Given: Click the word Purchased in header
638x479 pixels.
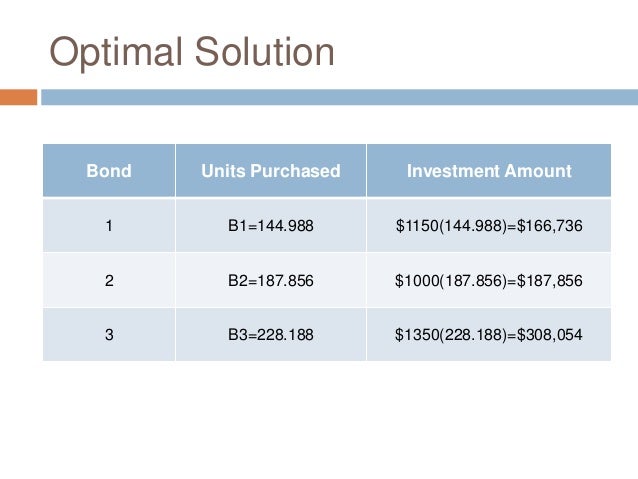Looking at the screenshot, I should click(x=295, y=171).
